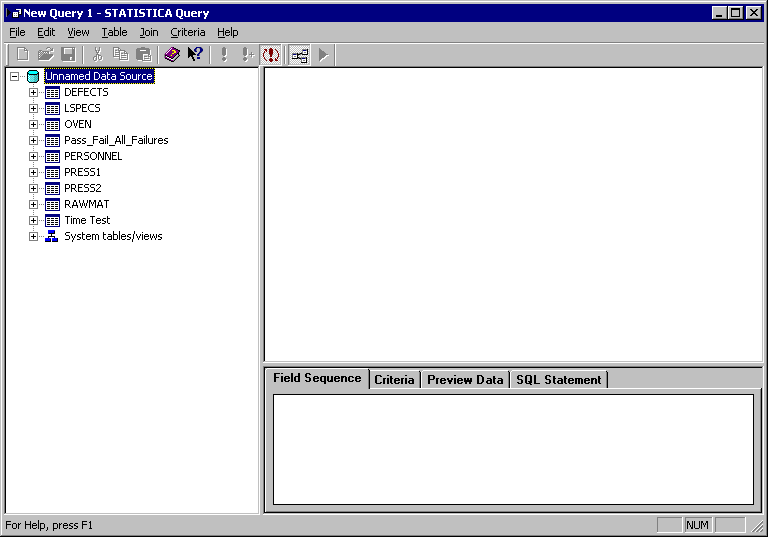Click the Open file toolbar icon

[46, 54]
